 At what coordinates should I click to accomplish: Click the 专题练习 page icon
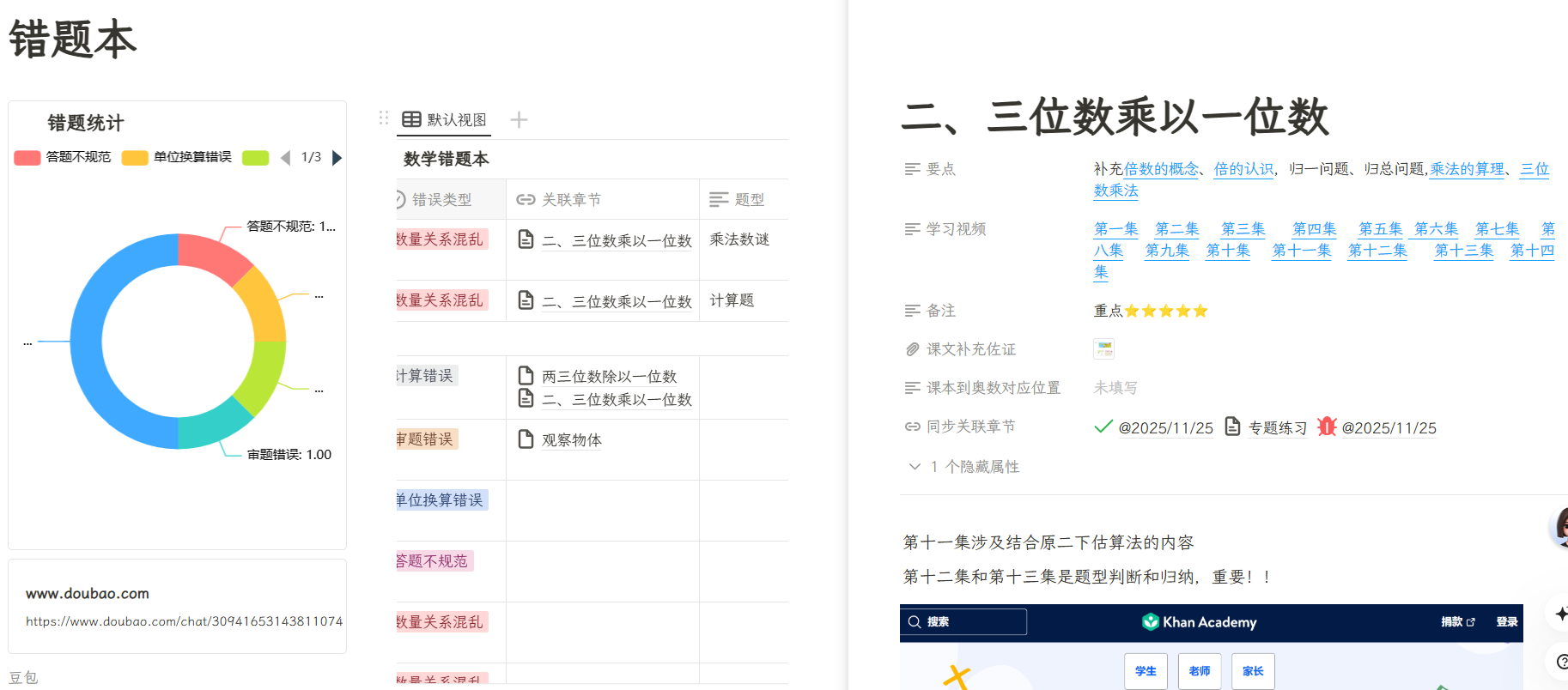[1232, 427]
